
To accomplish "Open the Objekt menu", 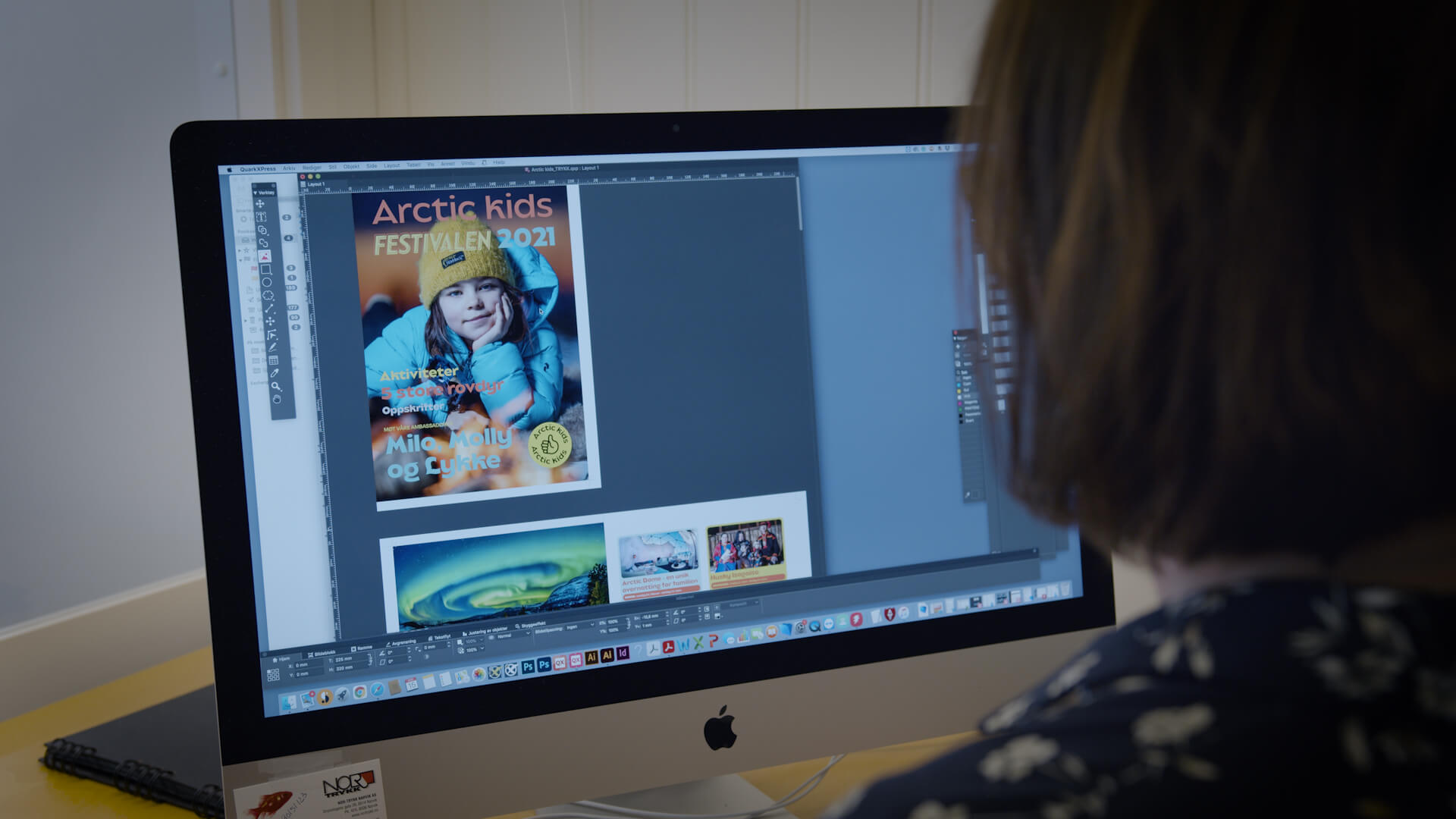I will point(351,167).
